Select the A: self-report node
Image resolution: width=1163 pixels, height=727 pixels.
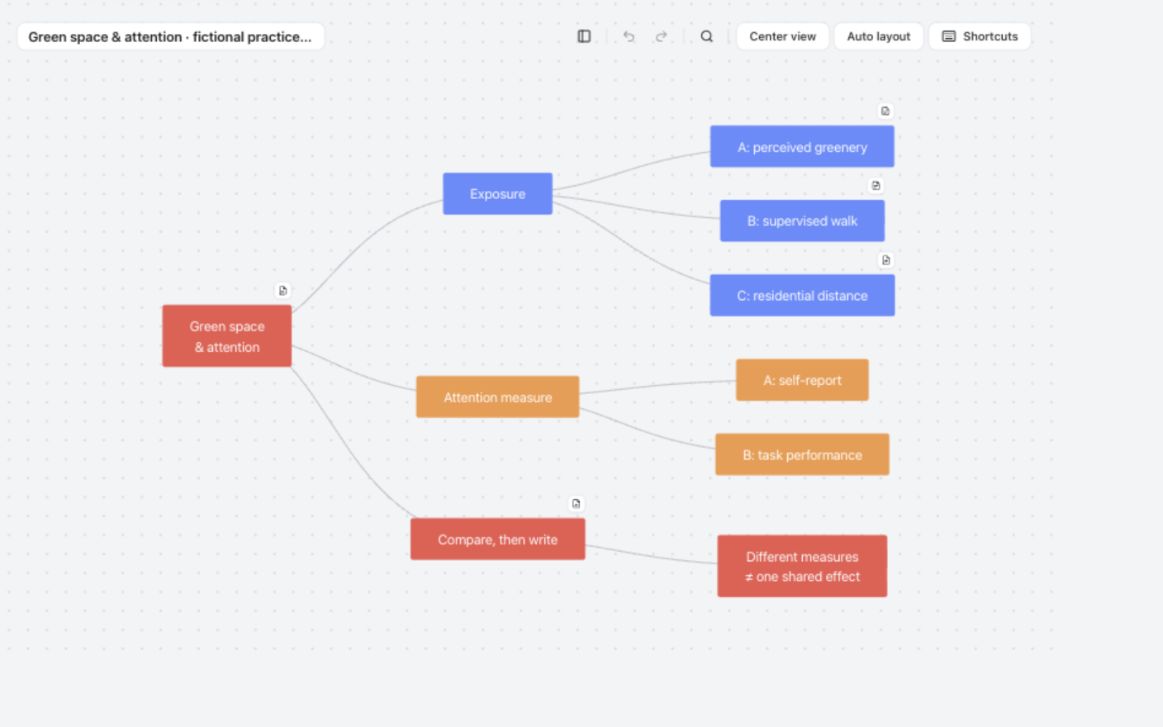coord(802,380)
